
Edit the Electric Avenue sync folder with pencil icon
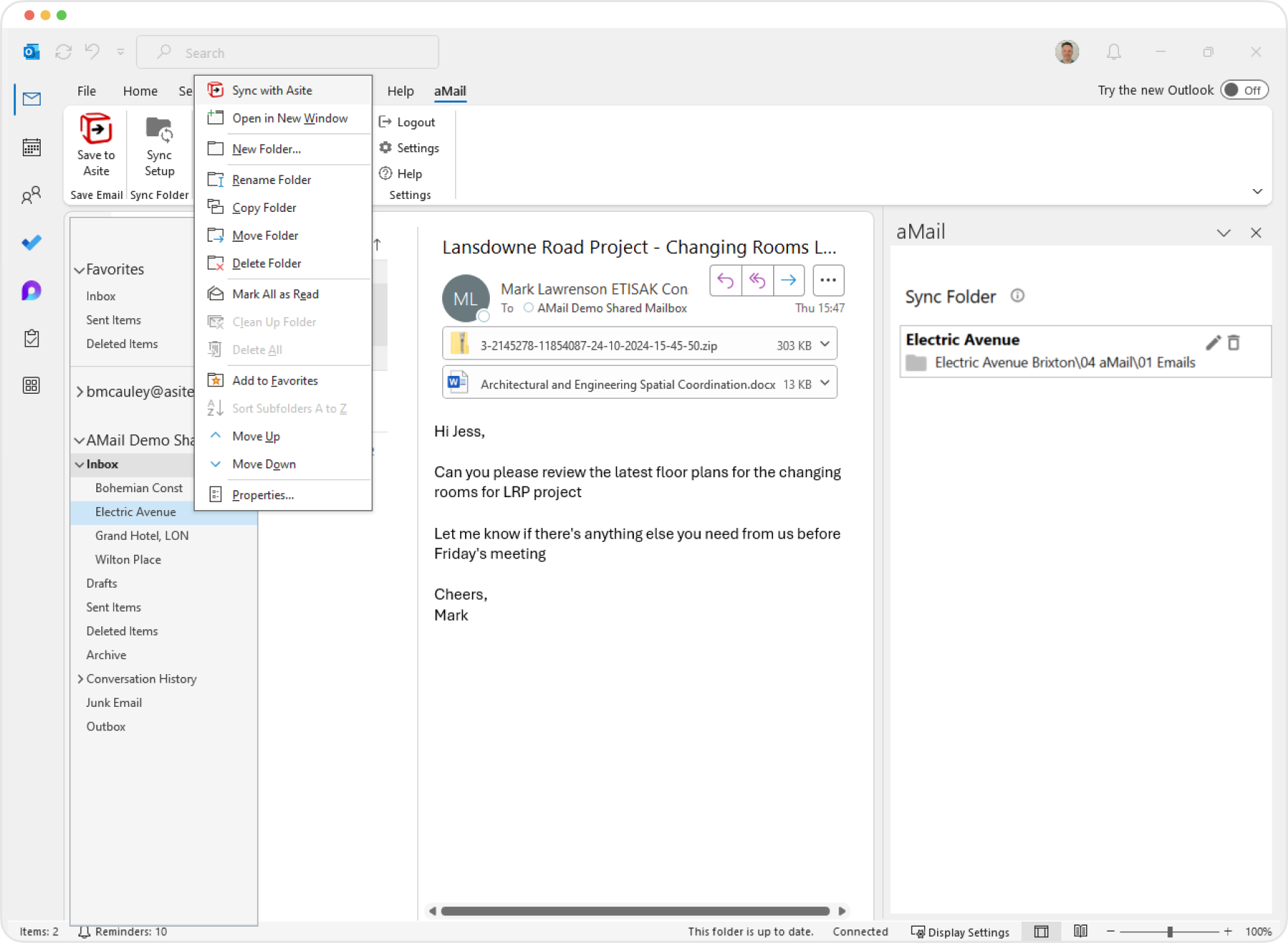1213,342
